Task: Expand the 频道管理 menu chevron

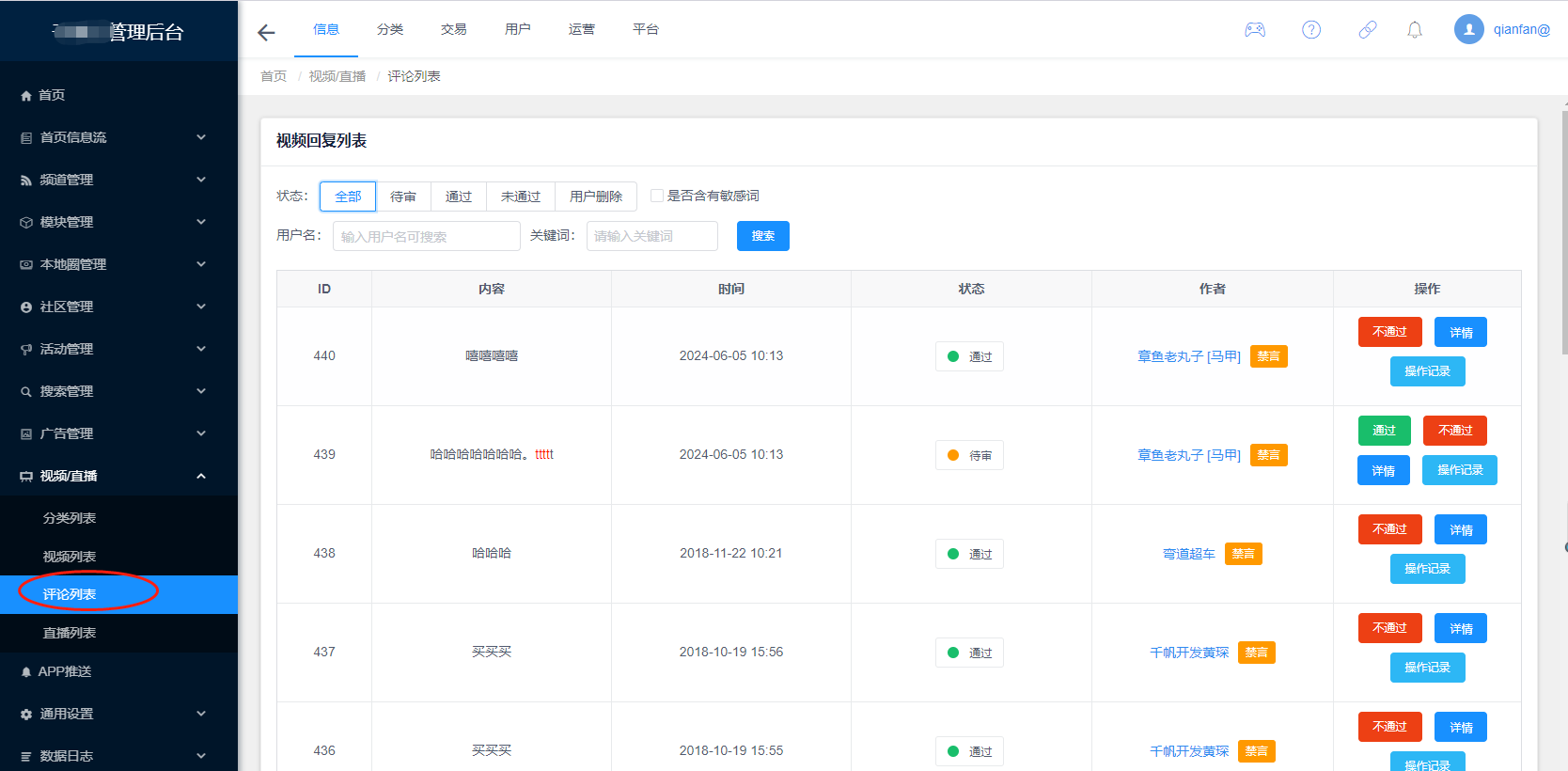Action: pos(201,180)
